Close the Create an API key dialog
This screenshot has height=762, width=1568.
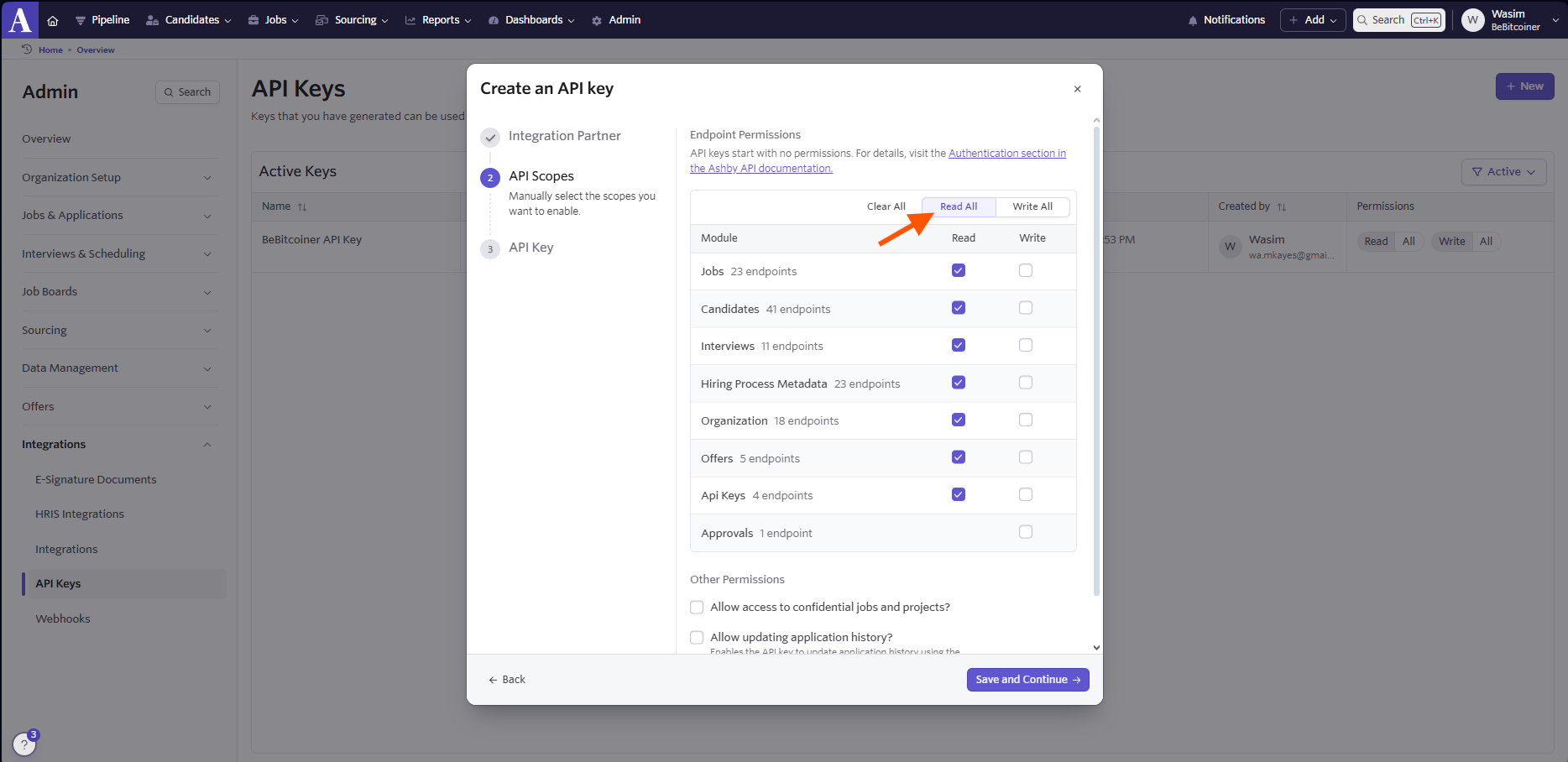pyautogui.click(x=1077, y=89)
